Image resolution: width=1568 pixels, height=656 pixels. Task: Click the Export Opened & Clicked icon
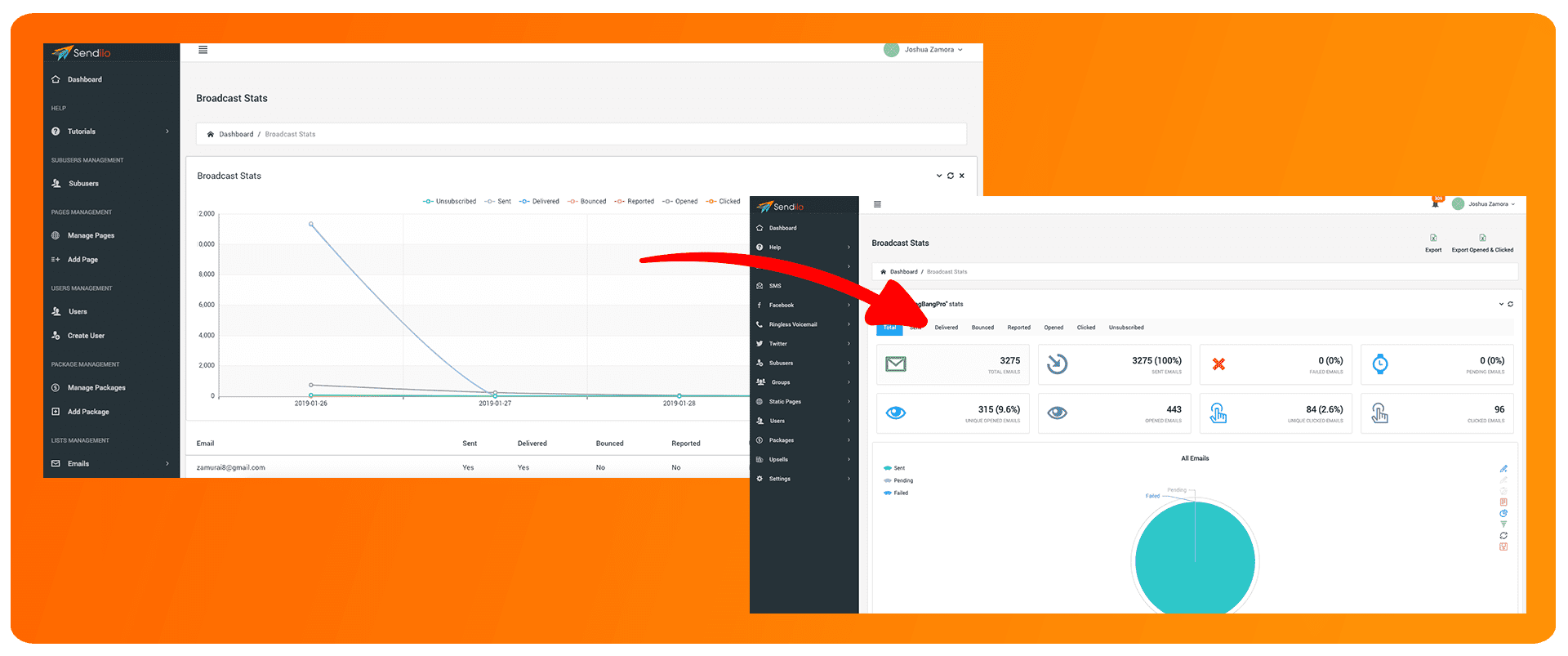(x=1482, y=239)
